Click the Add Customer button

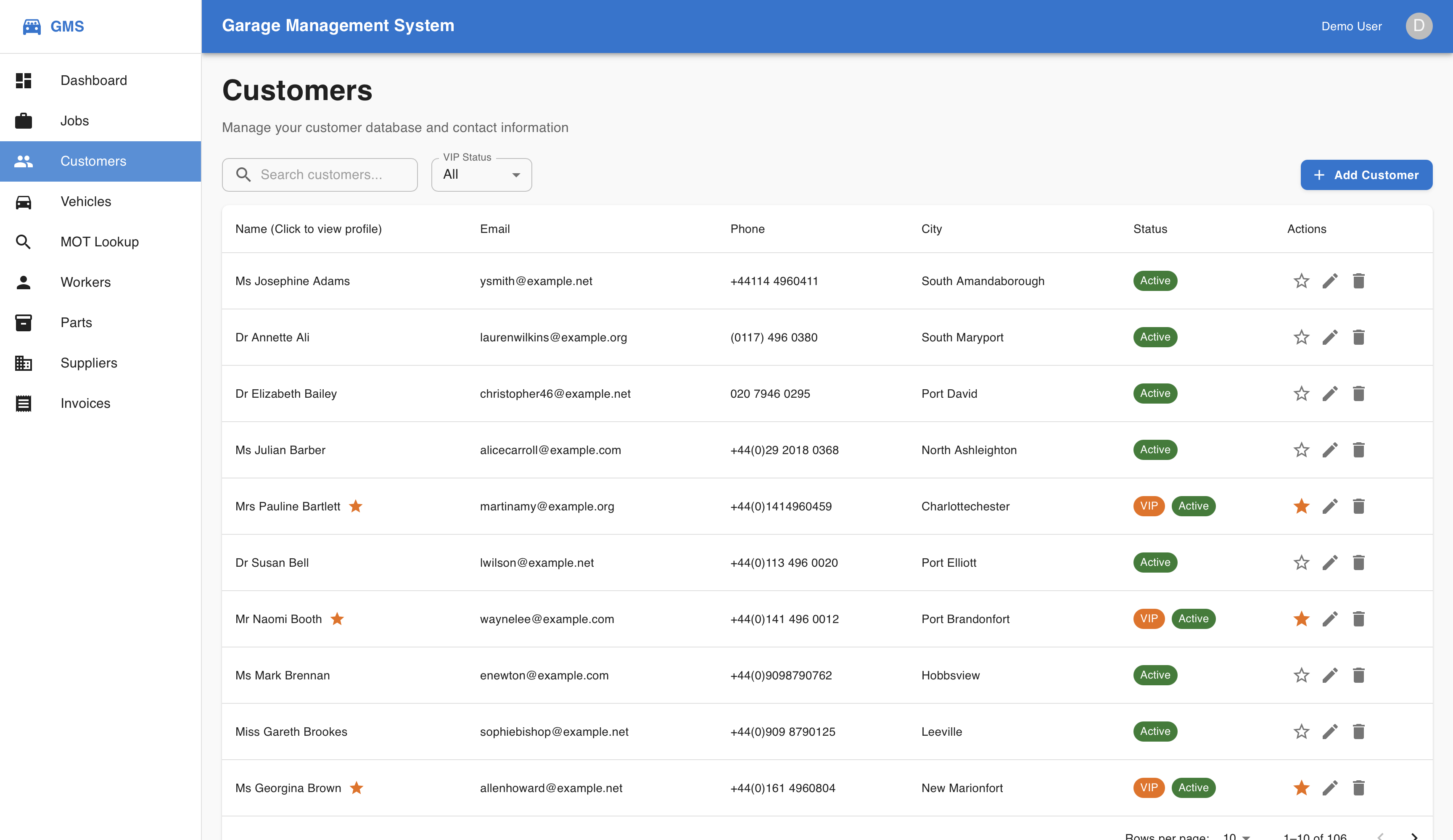(x=1366, y=175)
